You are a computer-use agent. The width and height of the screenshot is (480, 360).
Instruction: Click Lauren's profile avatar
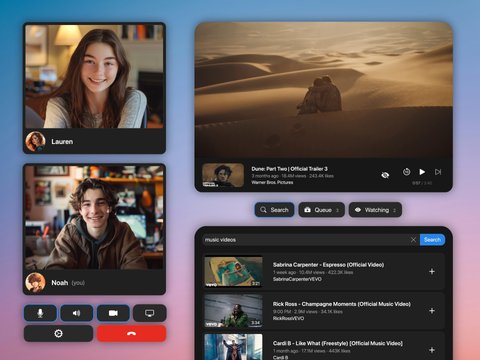point(35,141)
